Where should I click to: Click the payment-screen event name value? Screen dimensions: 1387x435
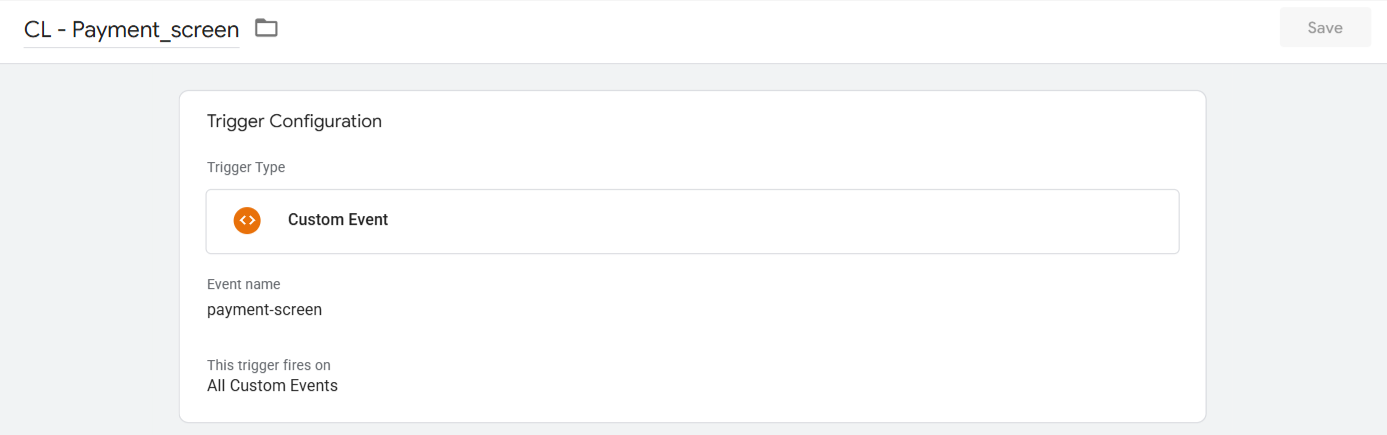[x=264, y=310]
